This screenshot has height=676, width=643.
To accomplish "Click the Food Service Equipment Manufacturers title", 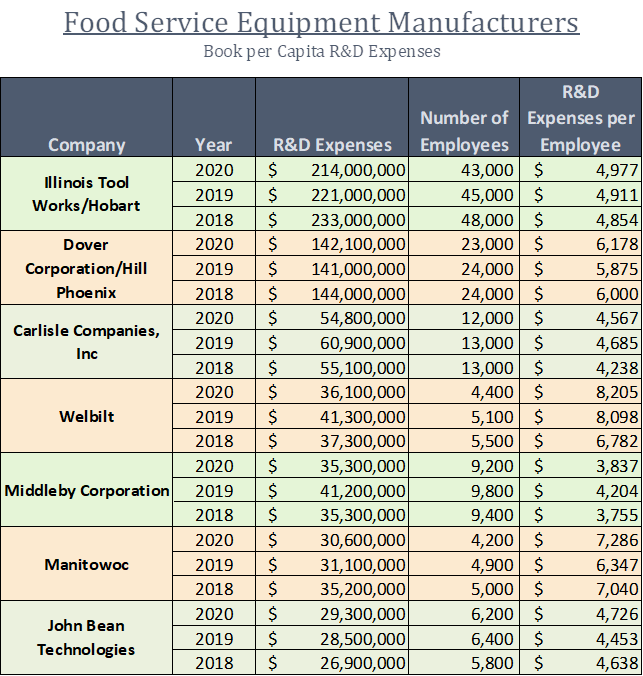I will click(x=321, y=22).
